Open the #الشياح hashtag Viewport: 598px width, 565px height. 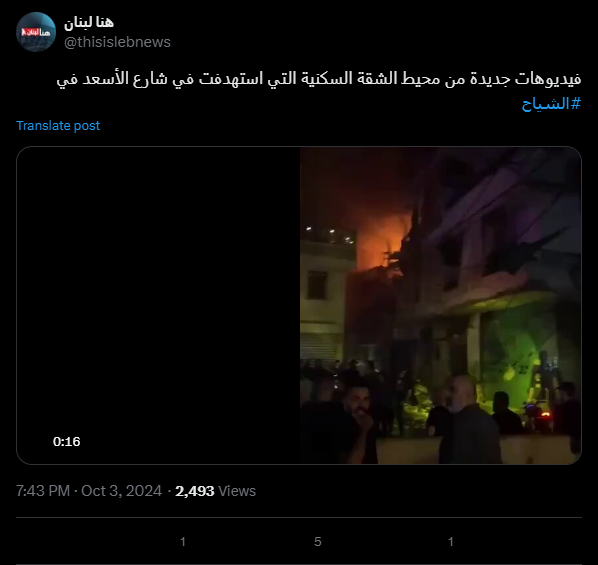tap(551, 103)
